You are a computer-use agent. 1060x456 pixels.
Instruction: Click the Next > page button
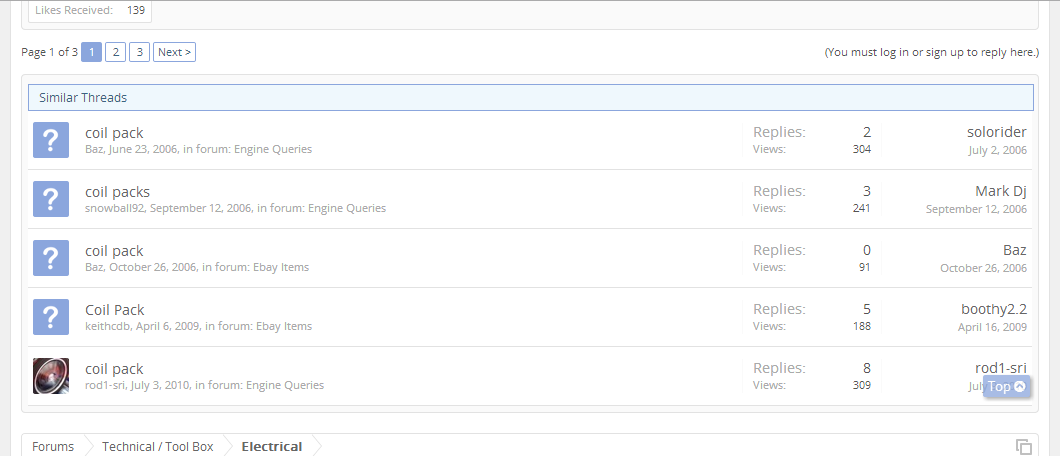[x=174, y=52]
